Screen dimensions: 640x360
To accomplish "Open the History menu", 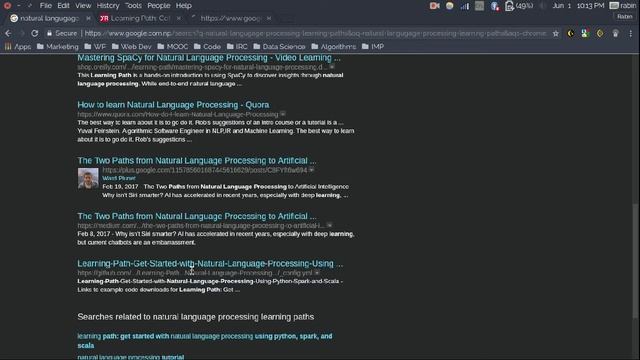I will [x=108, y=6].
